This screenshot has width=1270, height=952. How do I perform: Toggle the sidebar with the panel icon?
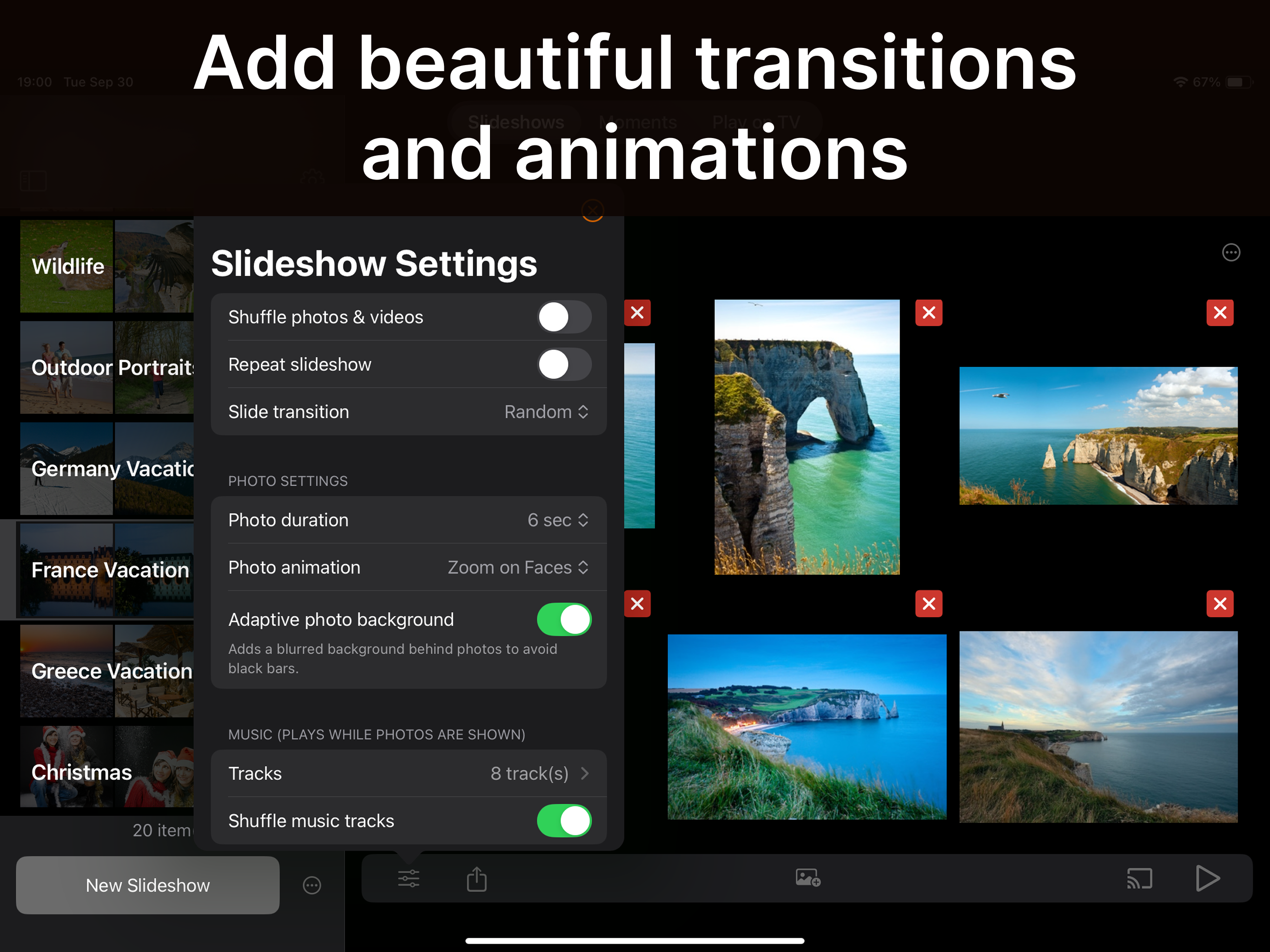click(x=33, y=180)
